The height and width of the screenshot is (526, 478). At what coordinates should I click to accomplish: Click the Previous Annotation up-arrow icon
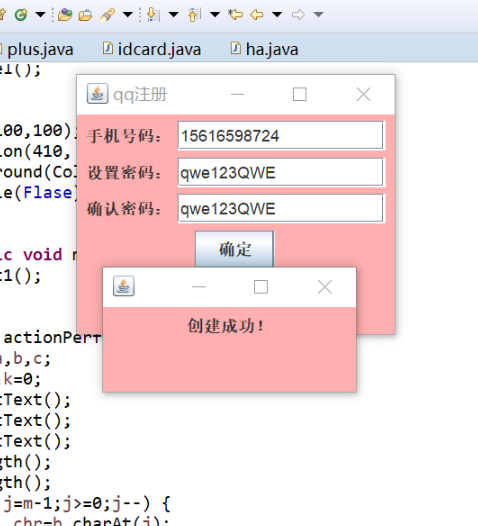pyautogui.click(x=194, y=15)
